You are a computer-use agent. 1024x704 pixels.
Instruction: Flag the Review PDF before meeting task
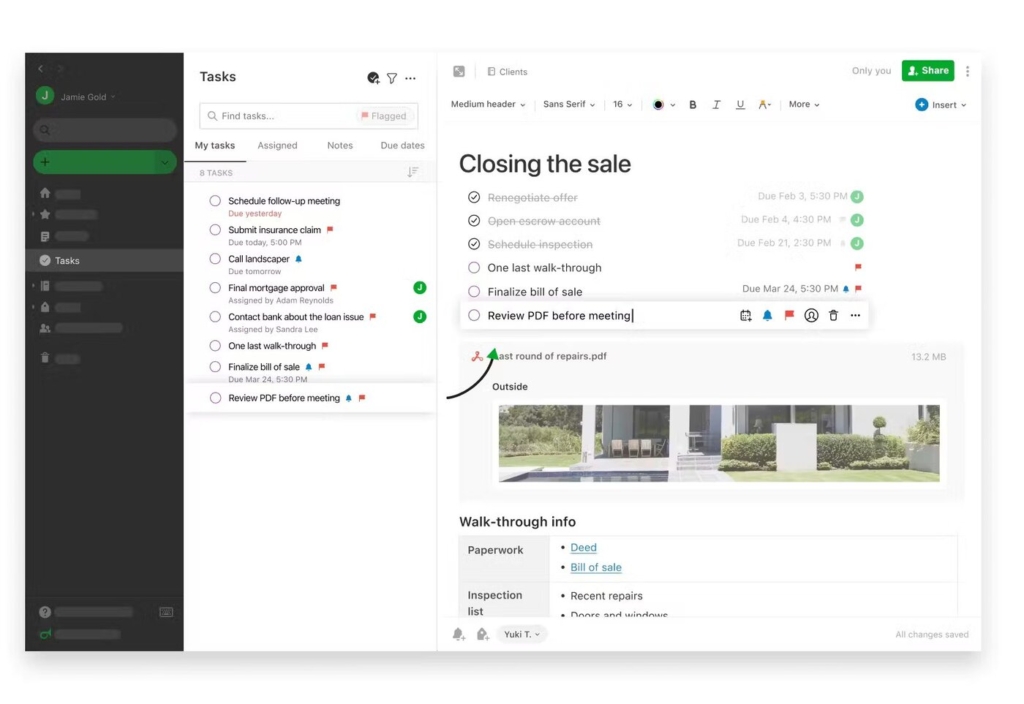pyautogui.click(x=789, y=315)
